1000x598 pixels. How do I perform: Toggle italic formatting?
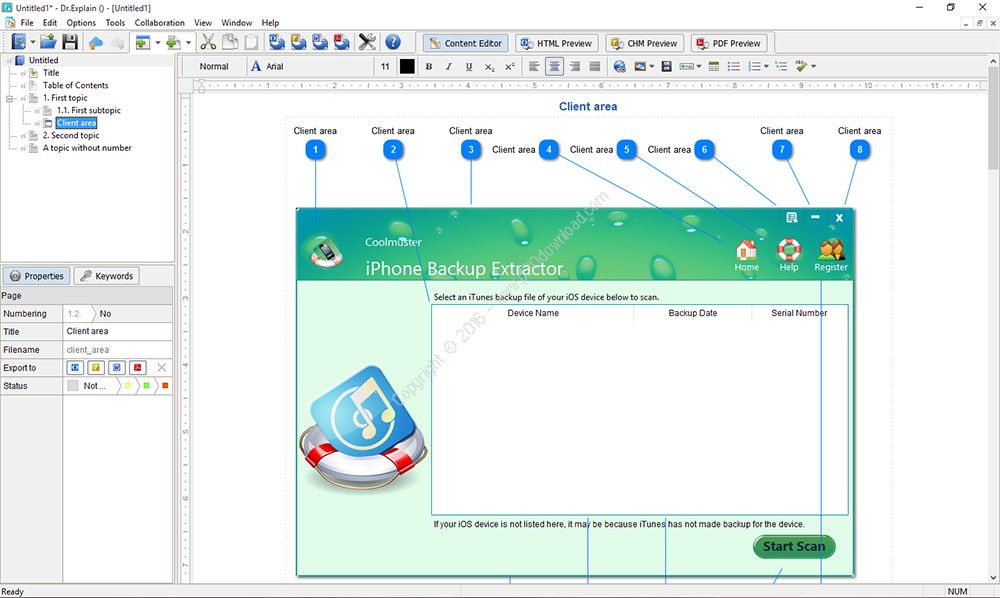click(x=448, y=66)
